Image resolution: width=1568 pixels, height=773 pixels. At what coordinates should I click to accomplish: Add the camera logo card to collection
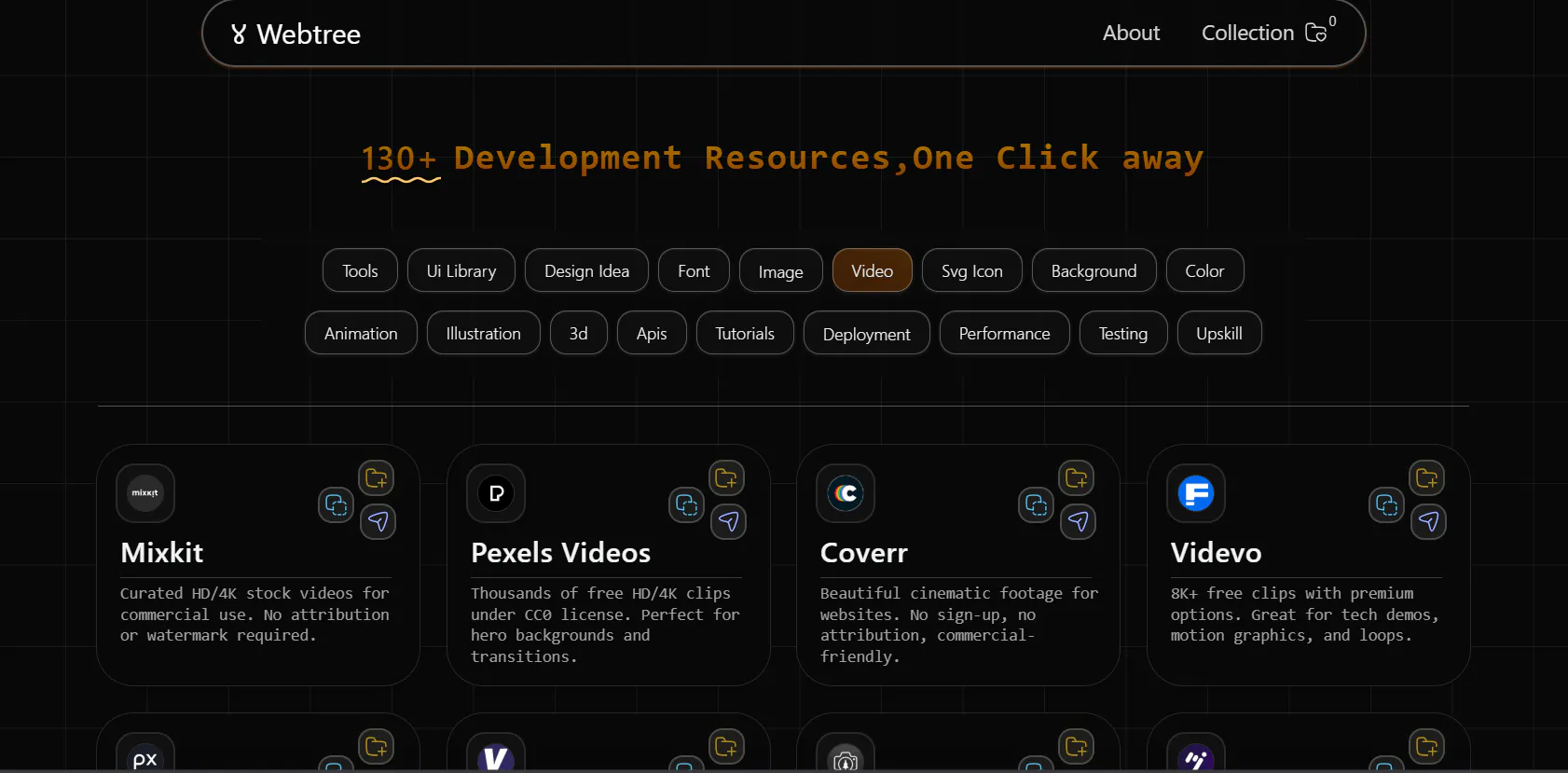pos(1077,747)
